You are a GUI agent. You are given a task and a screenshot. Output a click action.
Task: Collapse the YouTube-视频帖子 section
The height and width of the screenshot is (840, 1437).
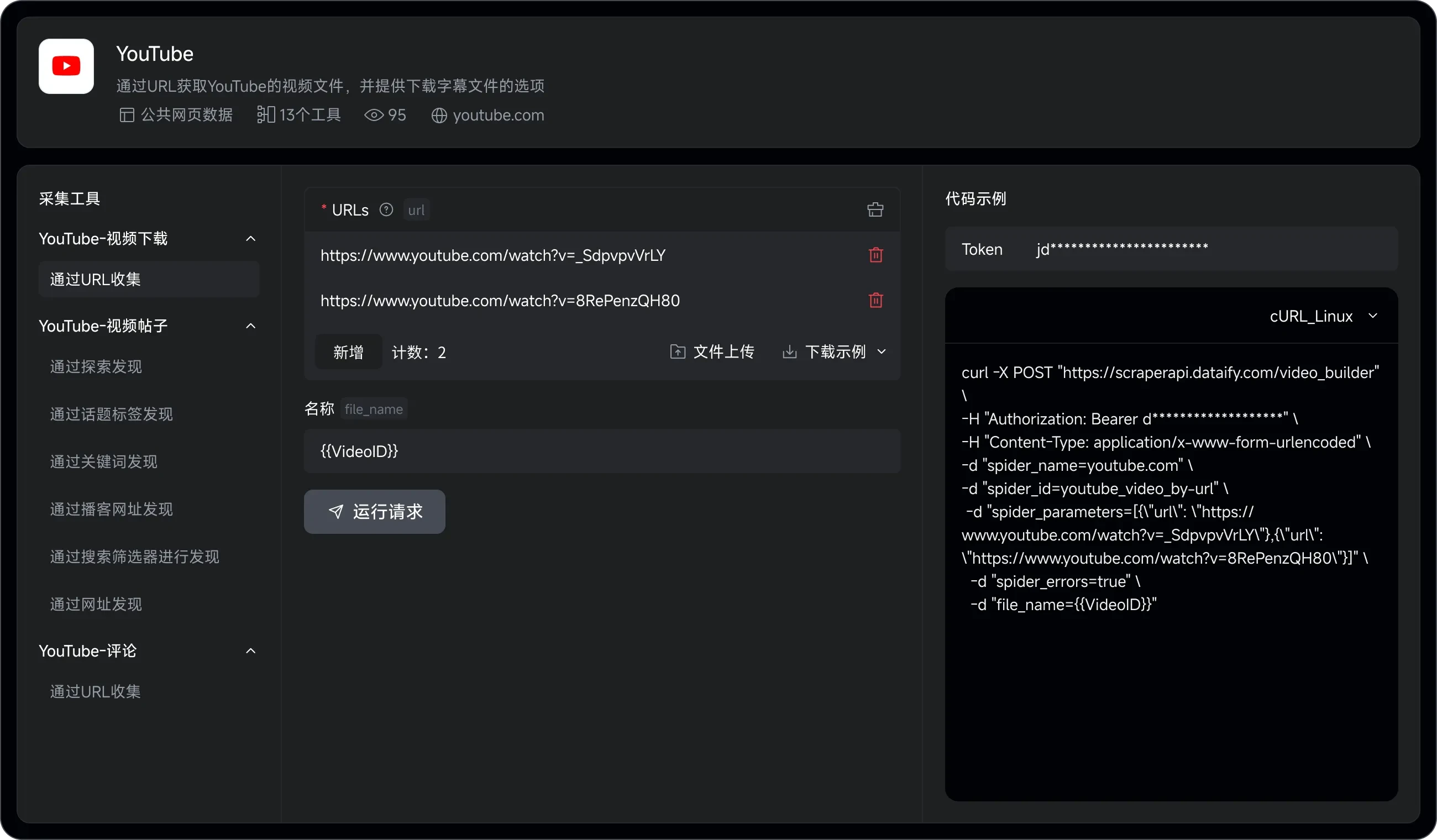pos(251,326)
